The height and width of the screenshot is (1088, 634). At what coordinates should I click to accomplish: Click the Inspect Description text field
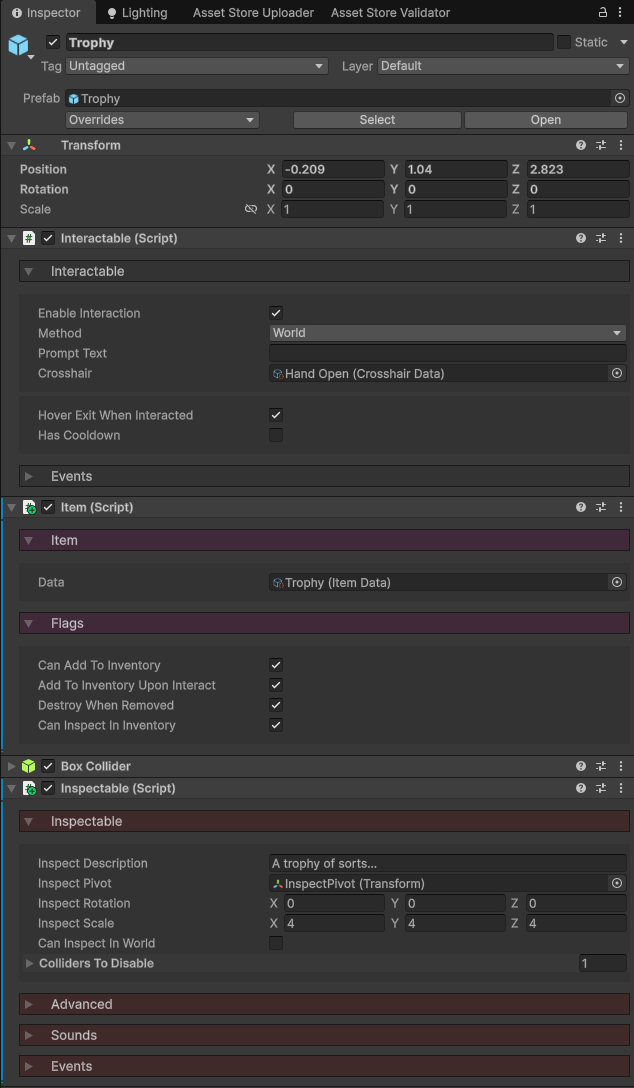pyautogui.click(x=447, y=863)
